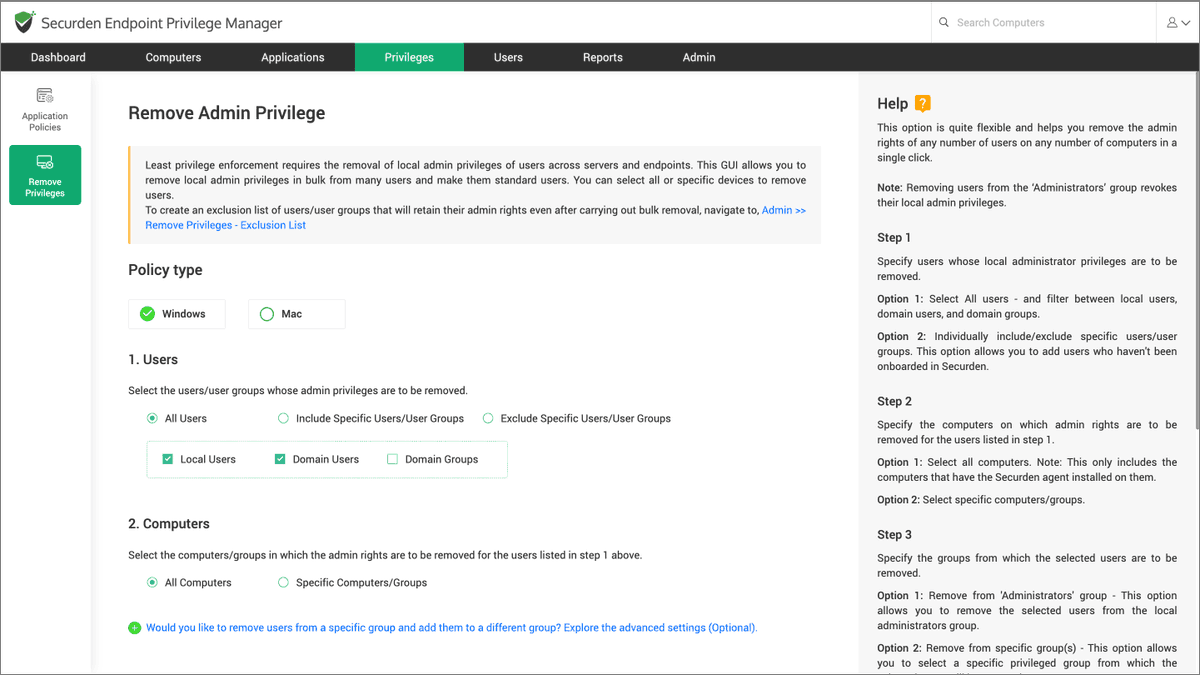
Task: Select All Computers radio option
Action: click(x=152, y=582)
